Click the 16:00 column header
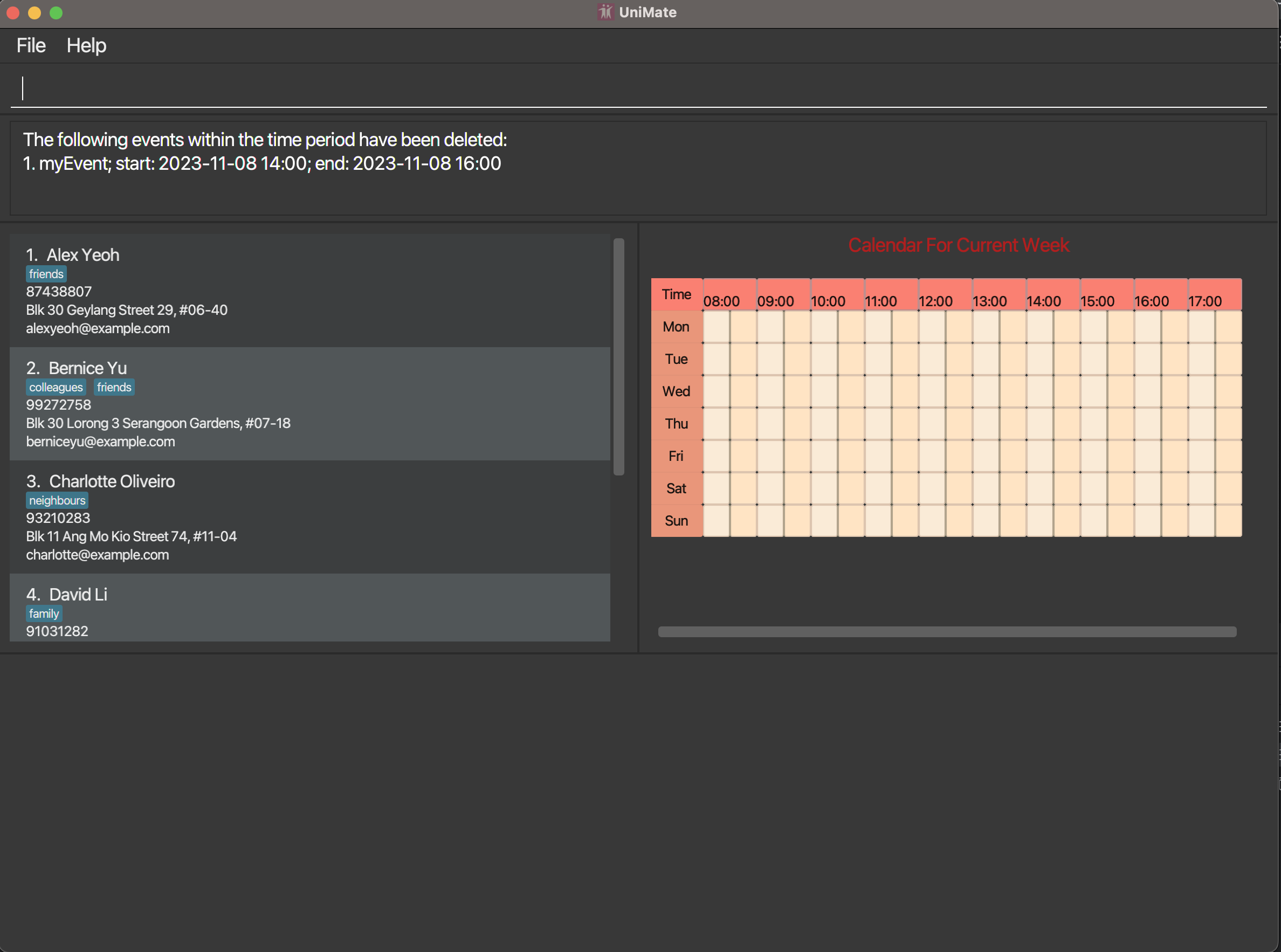The height and width of the screenshot is (952, 1281). pyautogui.click(x=1161, y=295)
